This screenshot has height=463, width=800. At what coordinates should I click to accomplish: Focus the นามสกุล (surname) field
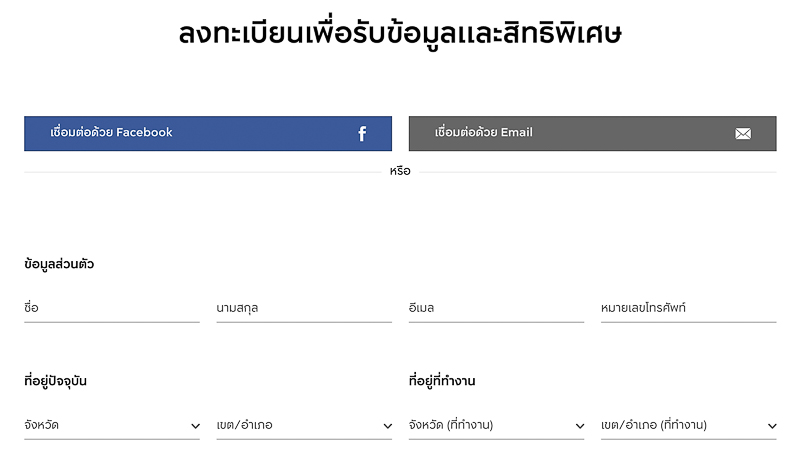[304, 308]
